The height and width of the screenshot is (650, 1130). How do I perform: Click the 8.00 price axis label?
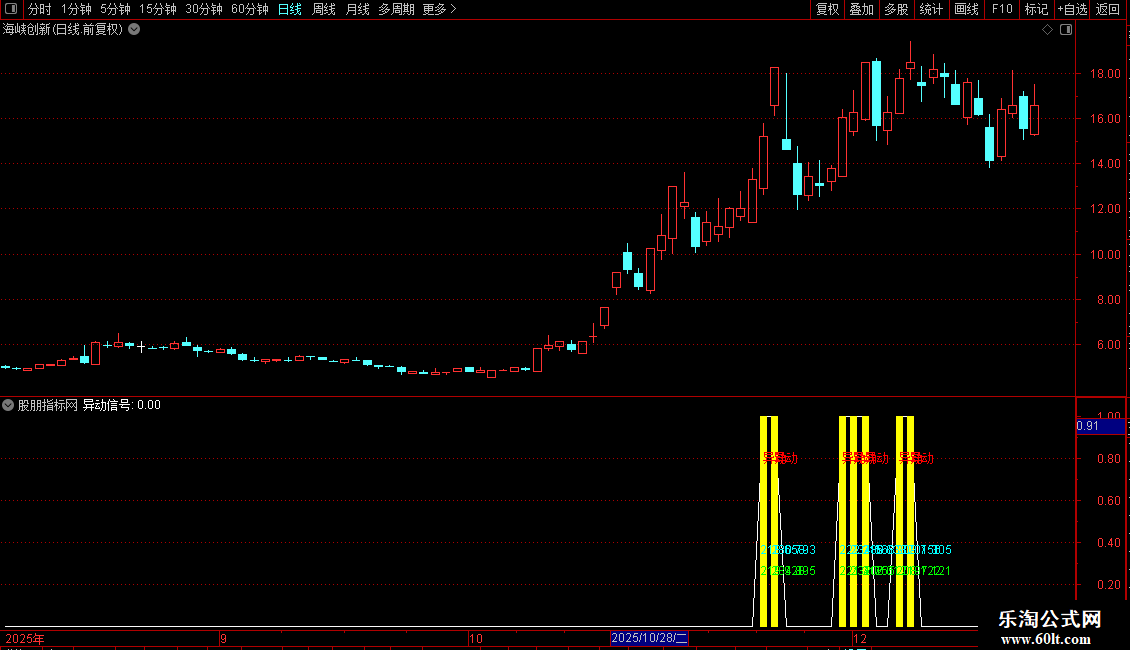(1108, 300)
